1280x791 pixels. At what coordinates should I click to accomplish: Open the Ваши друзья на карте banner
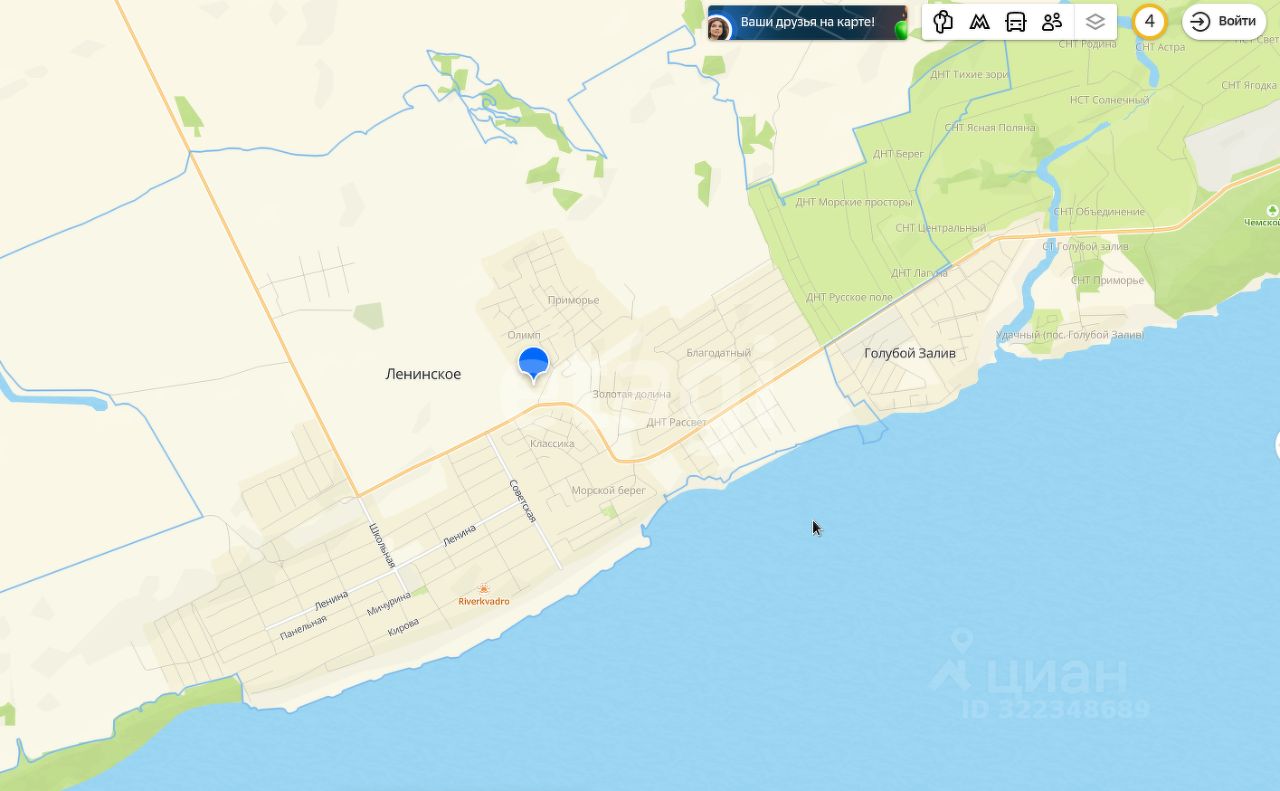tap(807, 22)
